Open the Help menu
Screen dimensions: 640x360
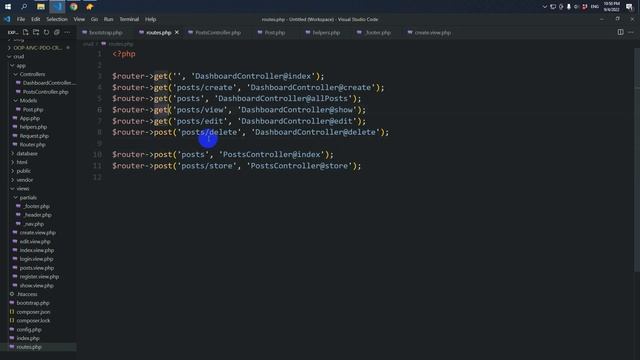[x=151, y=19]
